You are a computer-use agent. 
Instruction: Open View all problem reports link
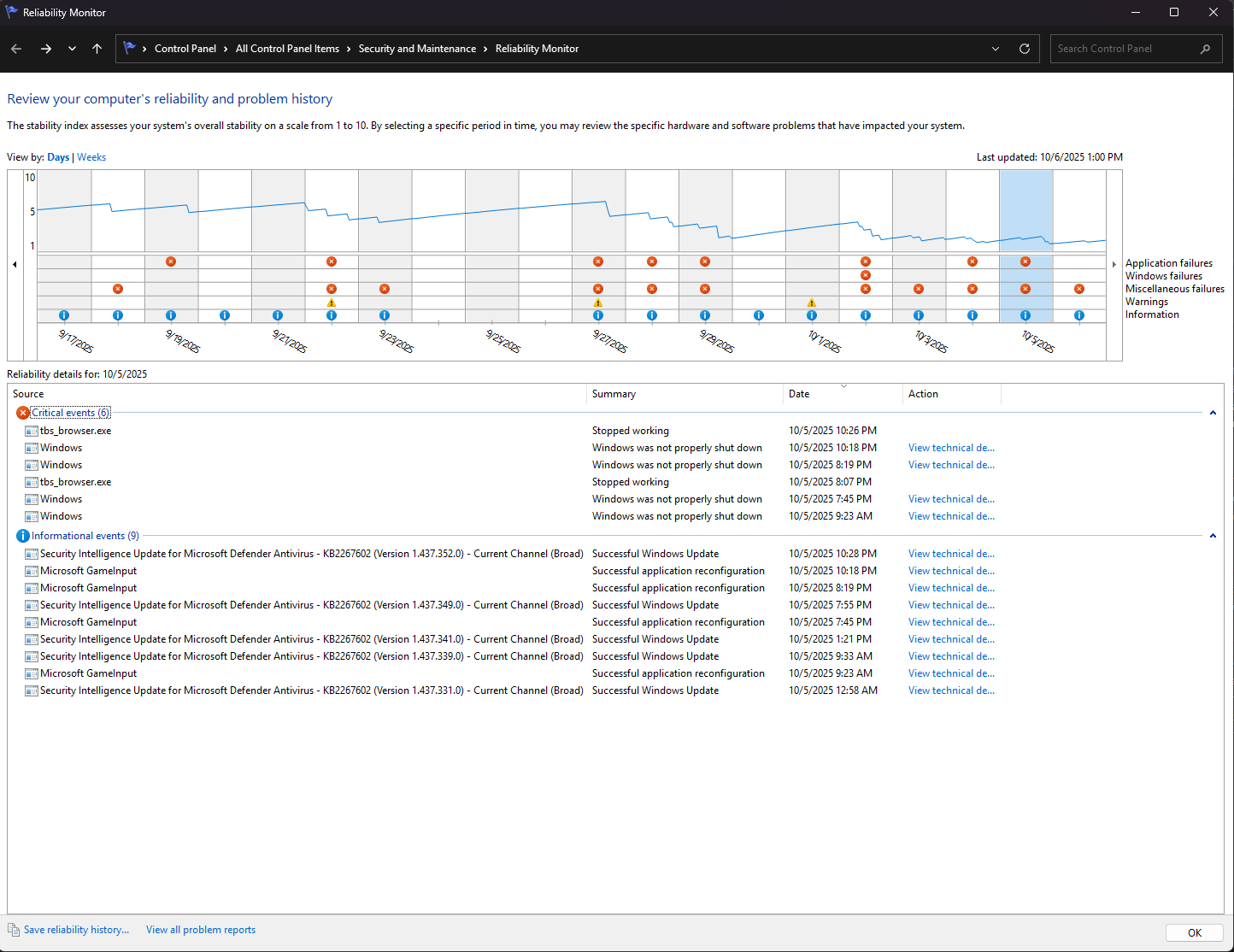click(x=201, y=930)
